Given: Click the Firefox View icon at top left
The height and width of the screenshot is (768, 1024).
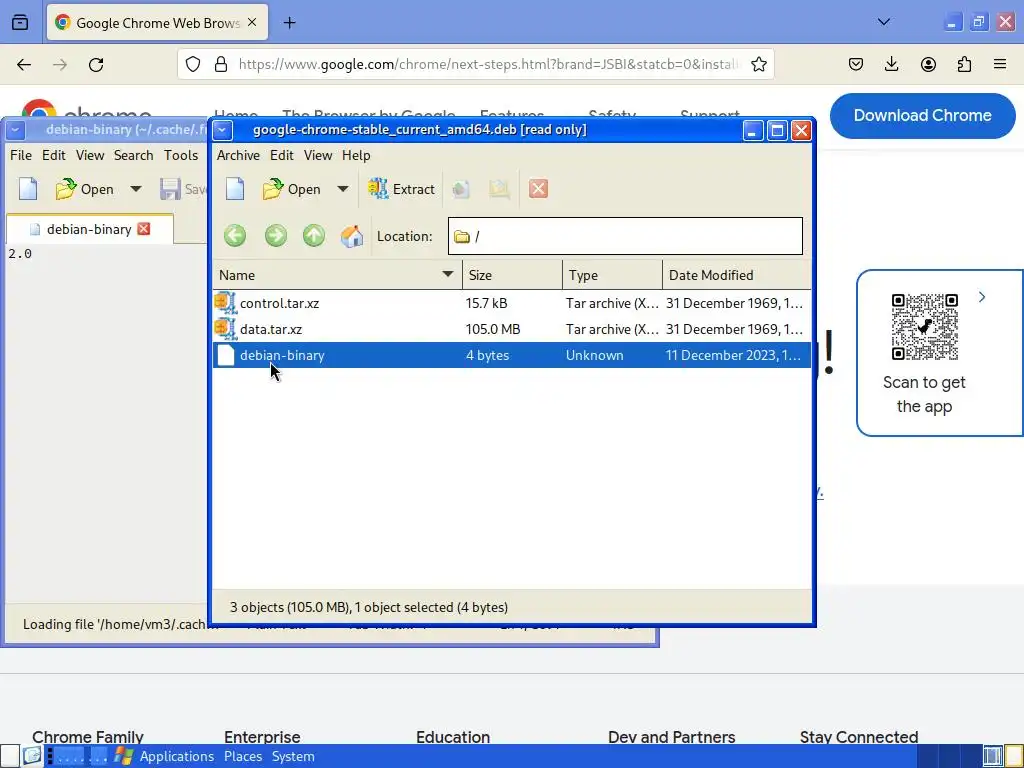Looking at the screenshot, I should [x=20, y=22].
